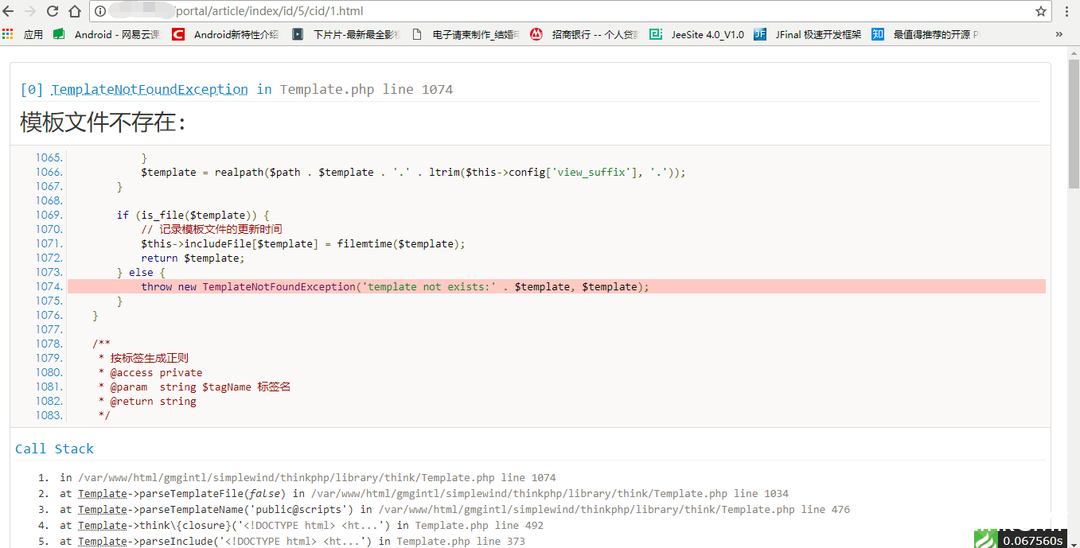
Task: Open the Android新特性介绍 bookmark
Action: [226, 34]
